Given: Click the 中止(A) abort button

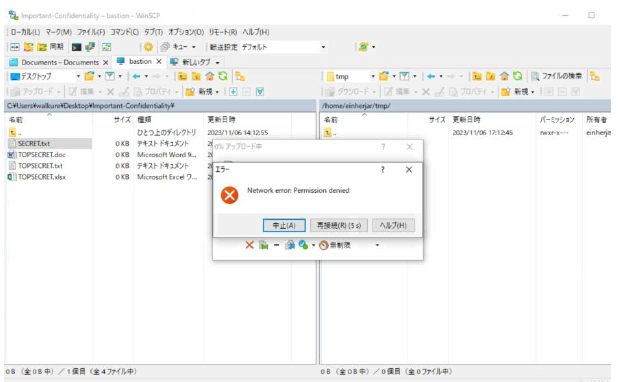Looking at the screenshot, I should pos(284,225).
